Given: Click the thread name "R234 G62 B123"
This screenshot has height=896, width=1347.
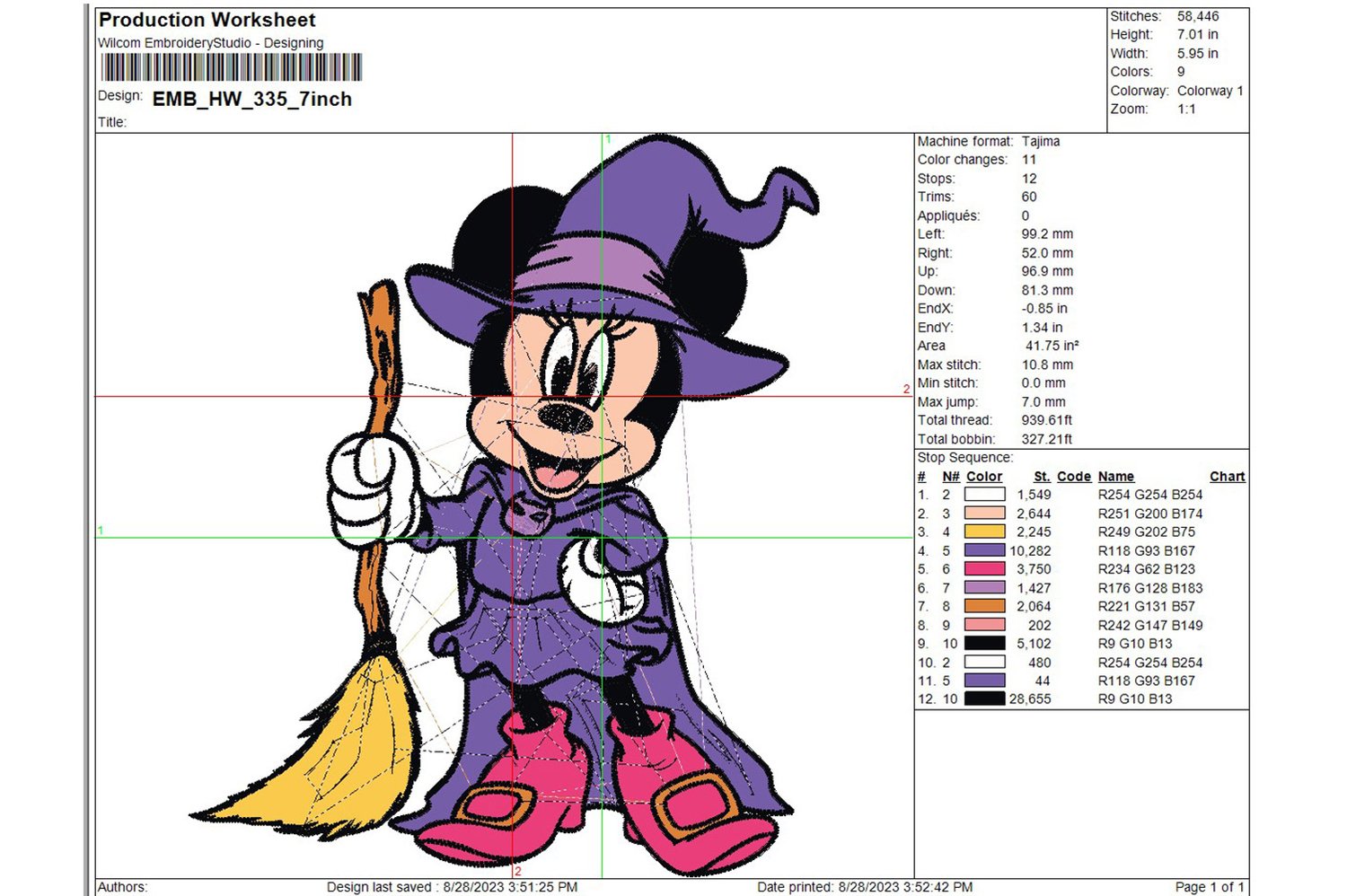Looking at the screenshot, I should click(x=1147, y=569).
